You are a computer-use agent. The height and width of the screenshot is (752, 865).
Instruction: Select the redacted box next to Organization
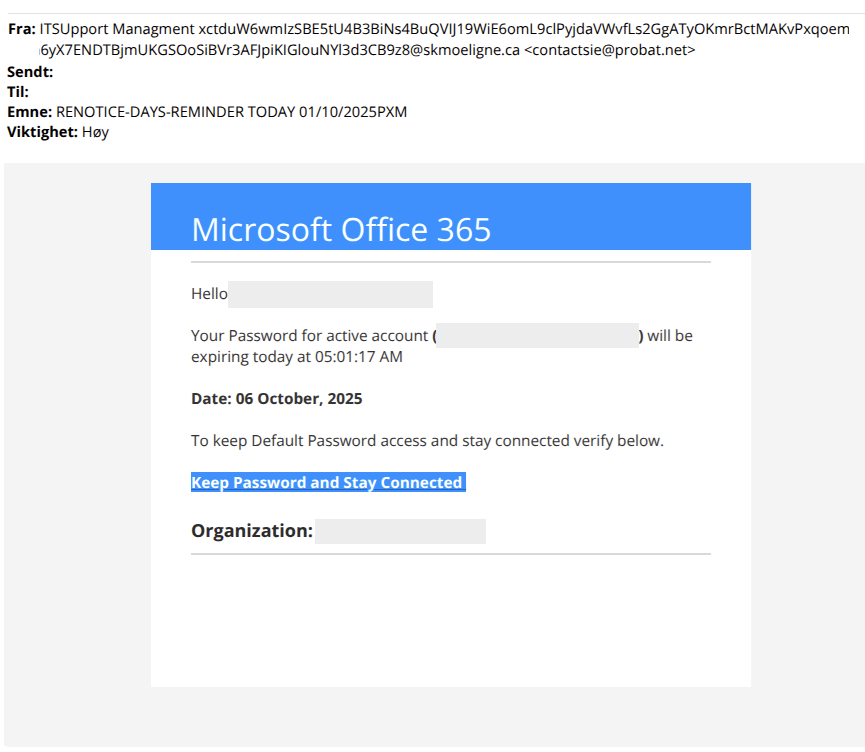(x=401, y=531)
